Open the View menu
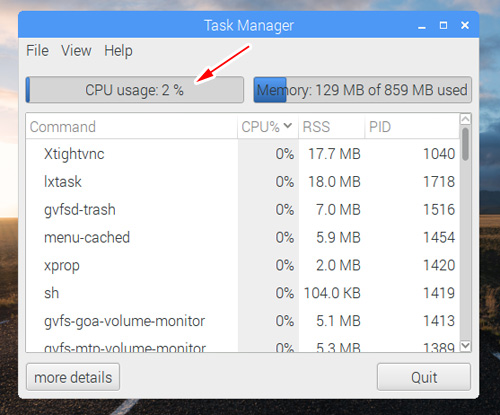 pyautogui.click(x=76, y=51)
